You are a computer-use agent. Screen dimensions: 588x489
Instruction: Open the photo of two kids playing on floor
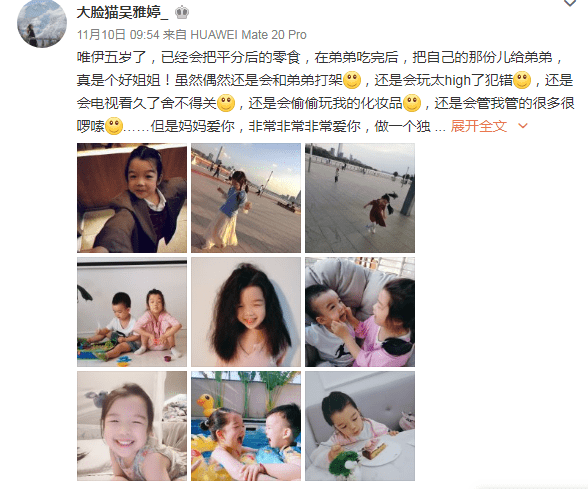132,312
